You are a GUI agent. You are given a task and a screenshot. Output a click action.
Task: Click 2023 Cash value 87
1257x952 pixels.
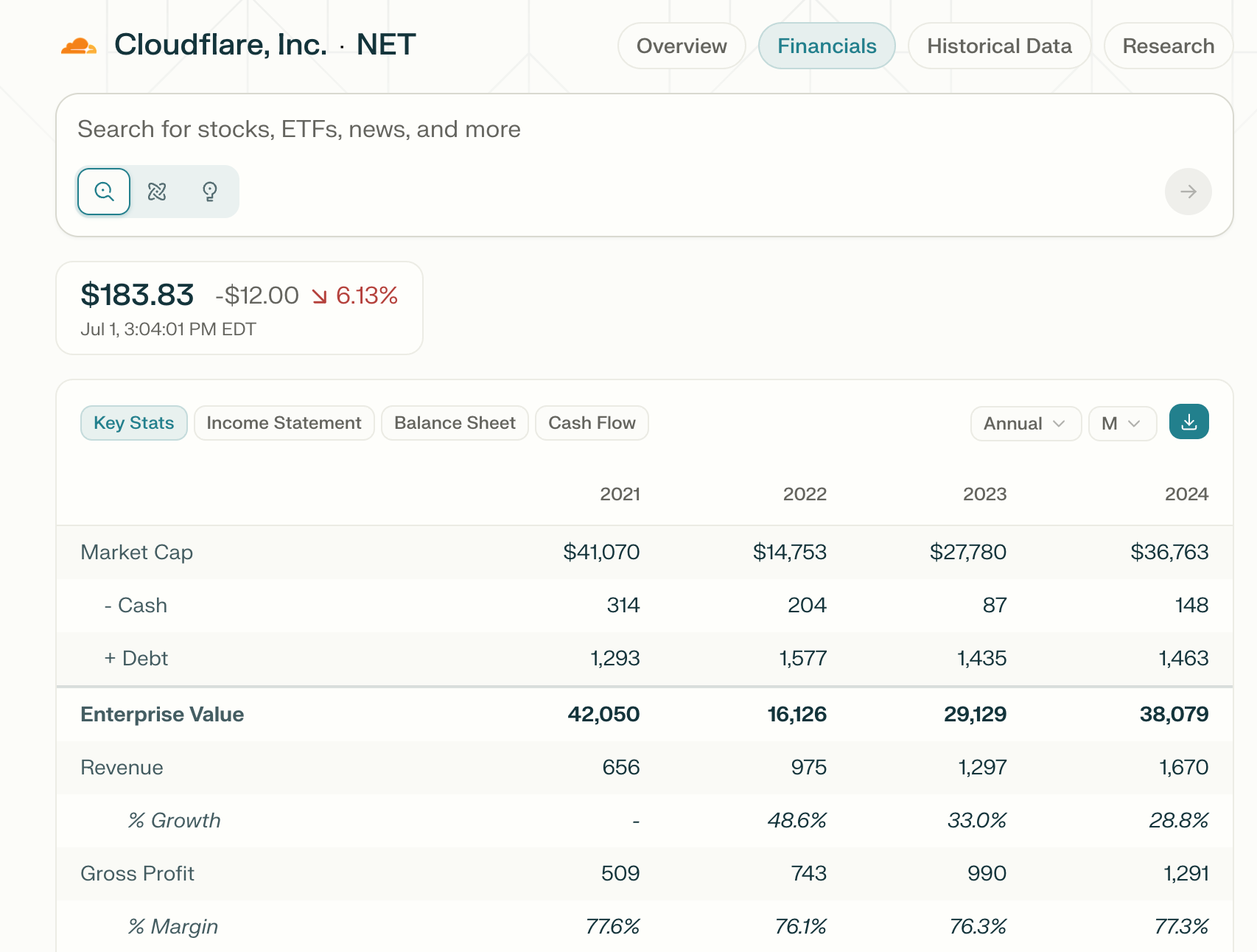pyautogui.click(x=995, y=606)
